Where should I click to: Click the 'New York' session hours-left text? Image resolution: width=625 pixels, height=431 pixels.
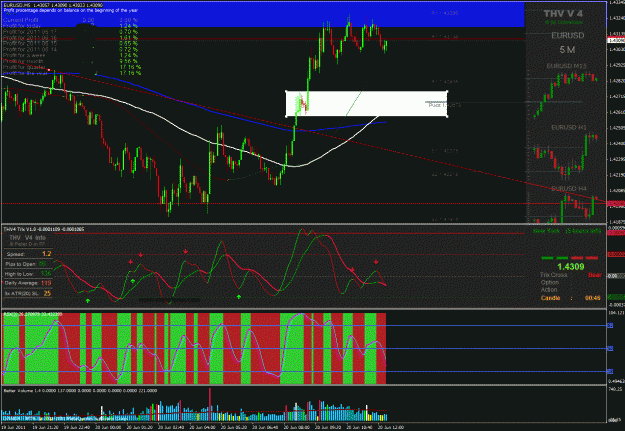click(x=567, y=231)
